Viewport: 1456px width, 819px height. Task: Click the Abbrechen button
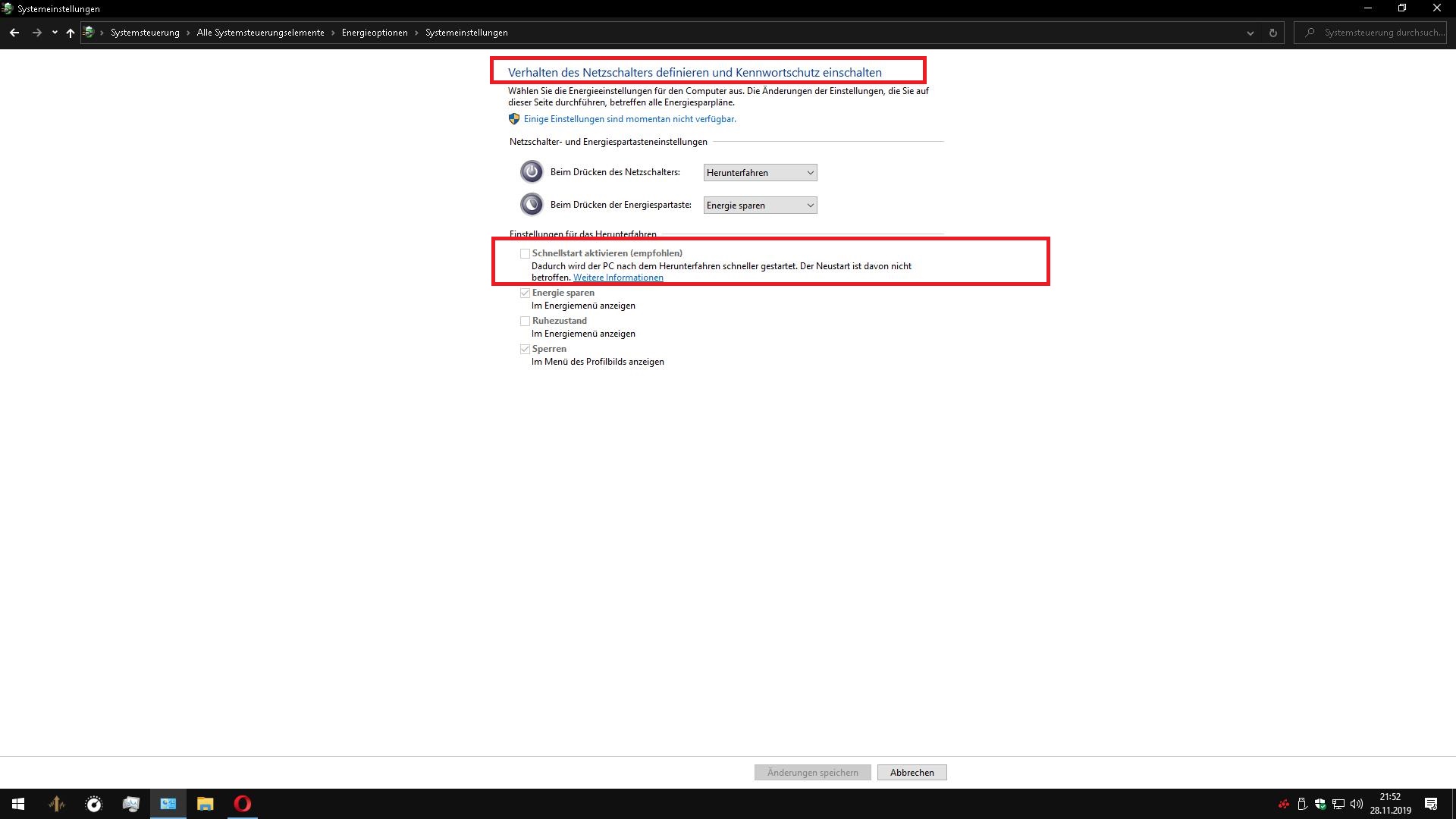coord(912,772)
